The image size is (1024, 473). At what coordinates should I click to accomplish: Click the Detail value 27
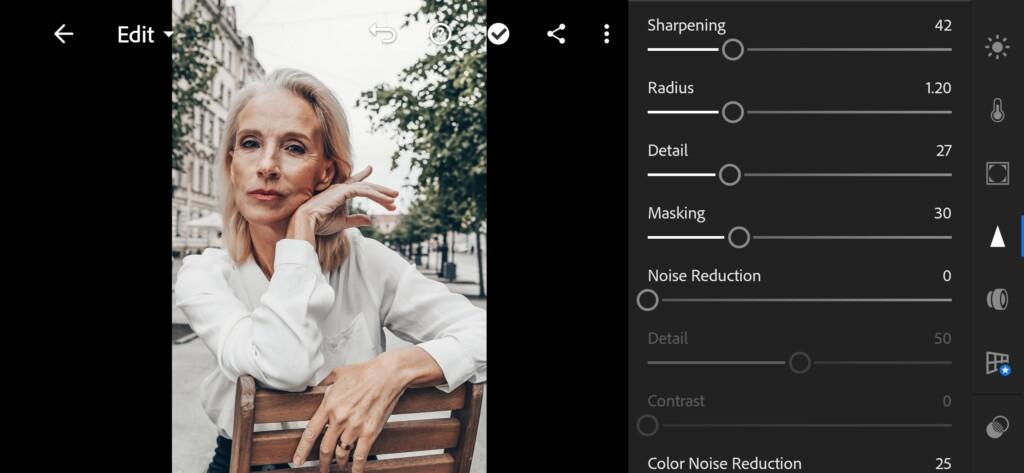[x=944, y=151]
